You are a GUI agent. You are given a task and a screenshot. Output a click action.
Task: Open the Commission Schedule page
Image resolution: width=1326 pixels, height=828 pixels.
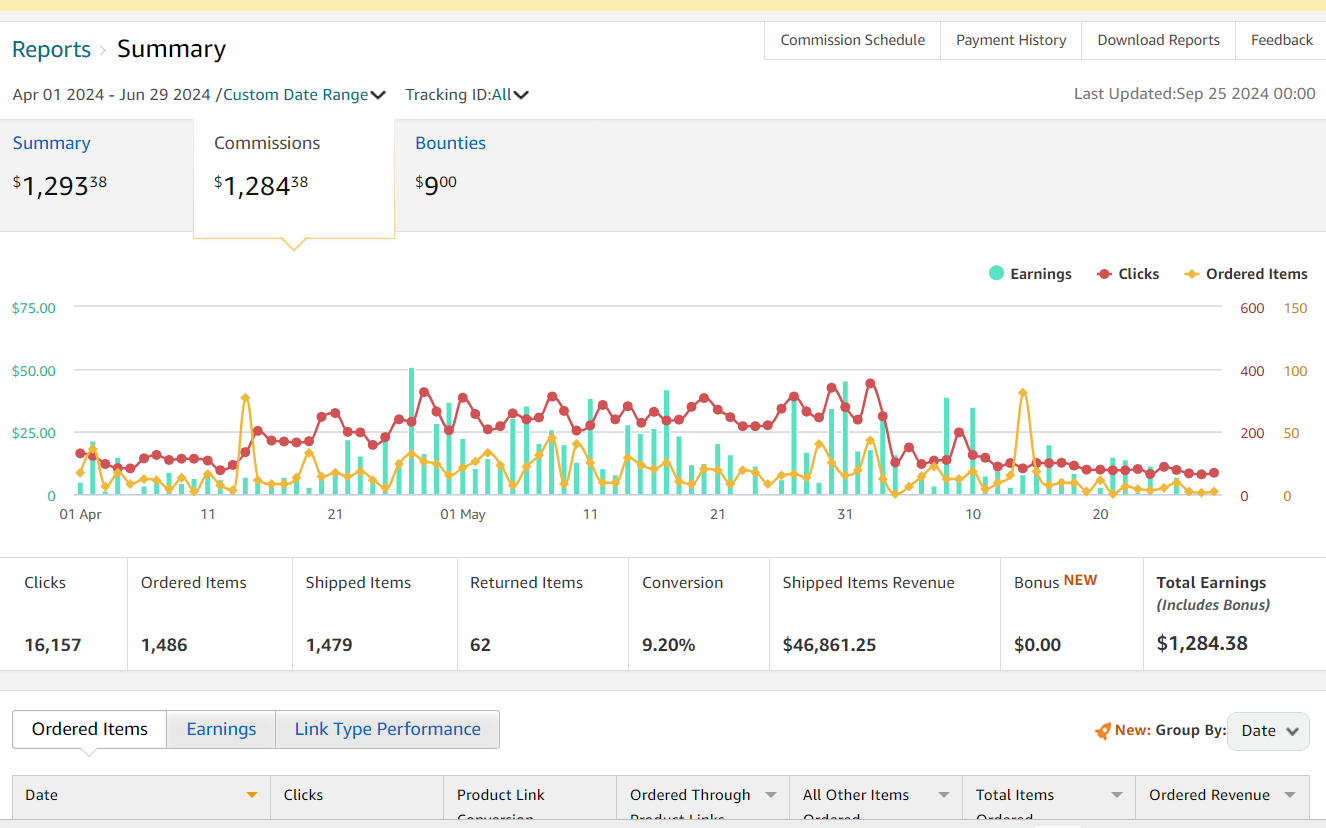point(852,40)
